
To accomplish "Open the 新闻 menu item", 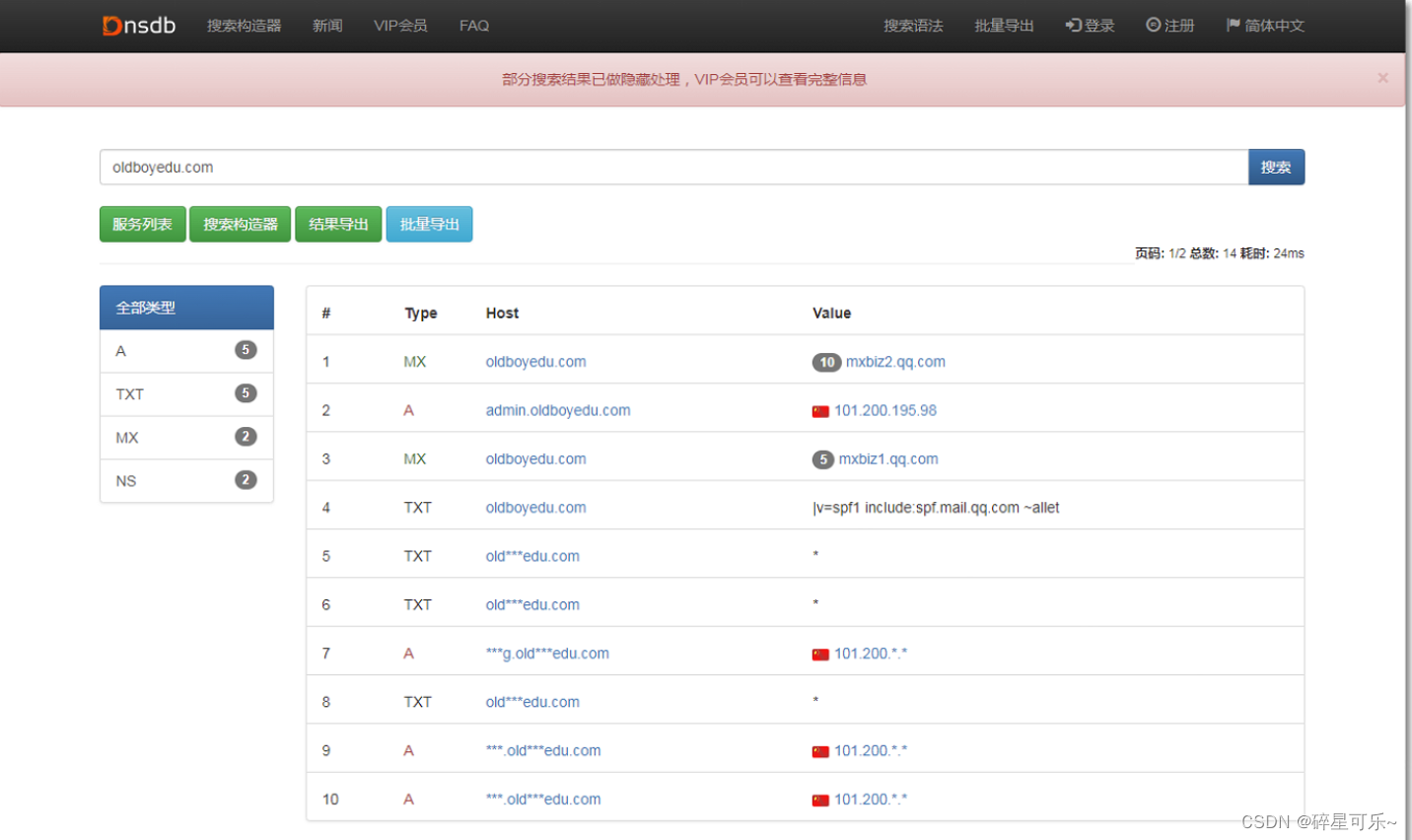I will click(x=327, y=26).
